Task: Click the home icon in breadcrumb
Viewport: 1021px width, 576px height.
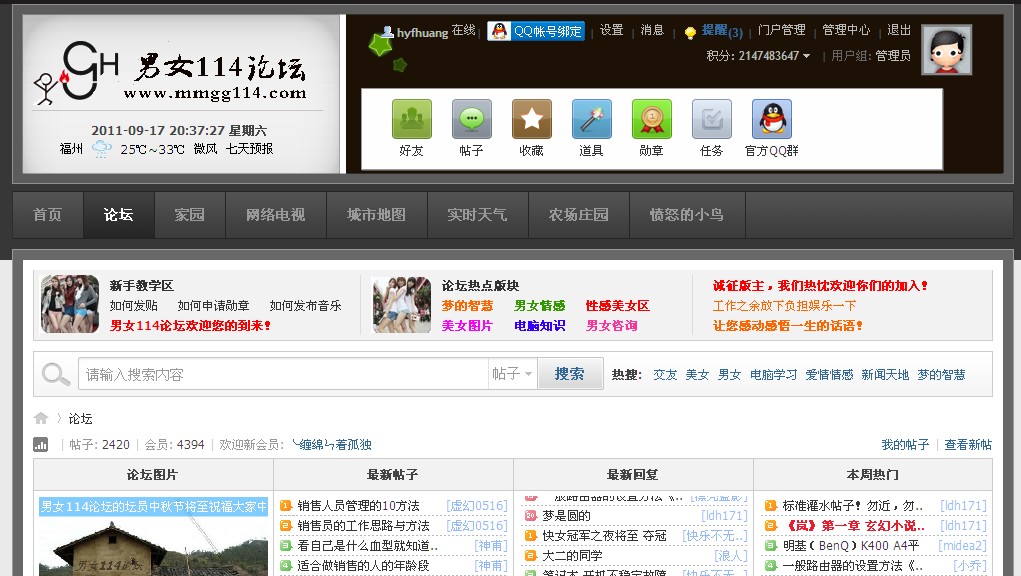Action: point(41,418)
